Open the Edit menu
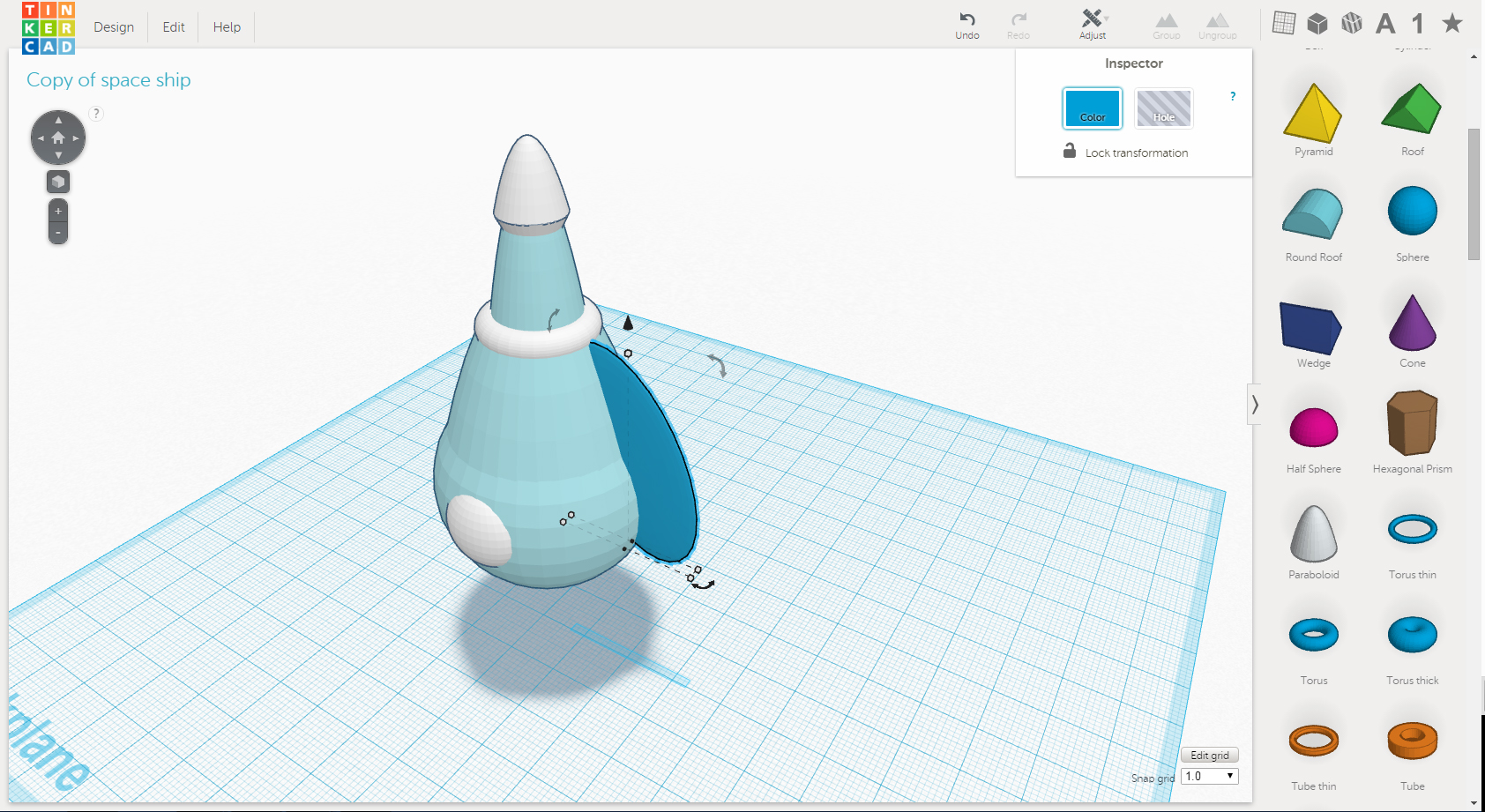This screenshot has height=812, width=1485. [x=174, y=27]
